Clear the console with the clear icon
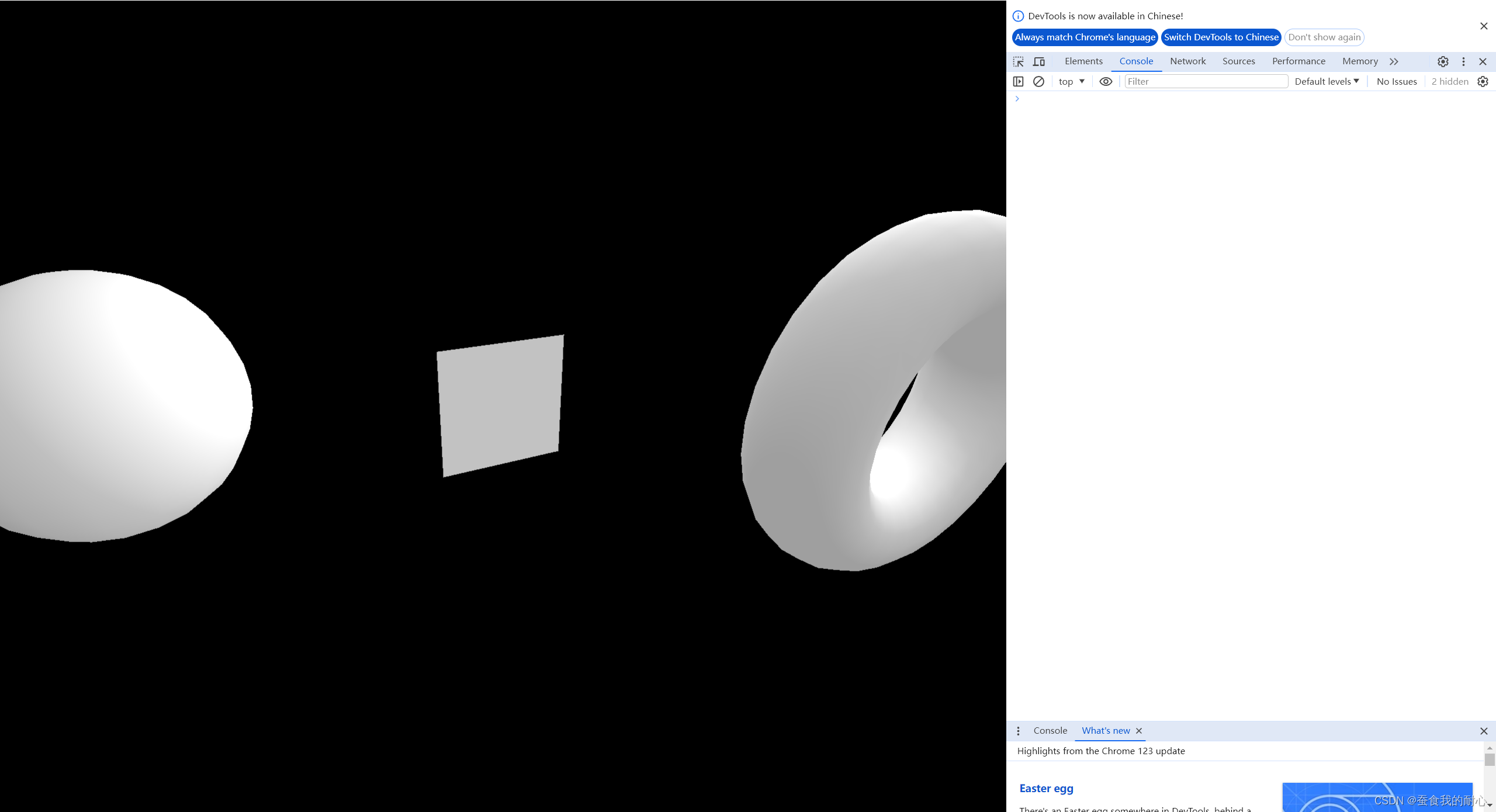This screenshot has height=812, width=1496. (x=1038, y=82)
